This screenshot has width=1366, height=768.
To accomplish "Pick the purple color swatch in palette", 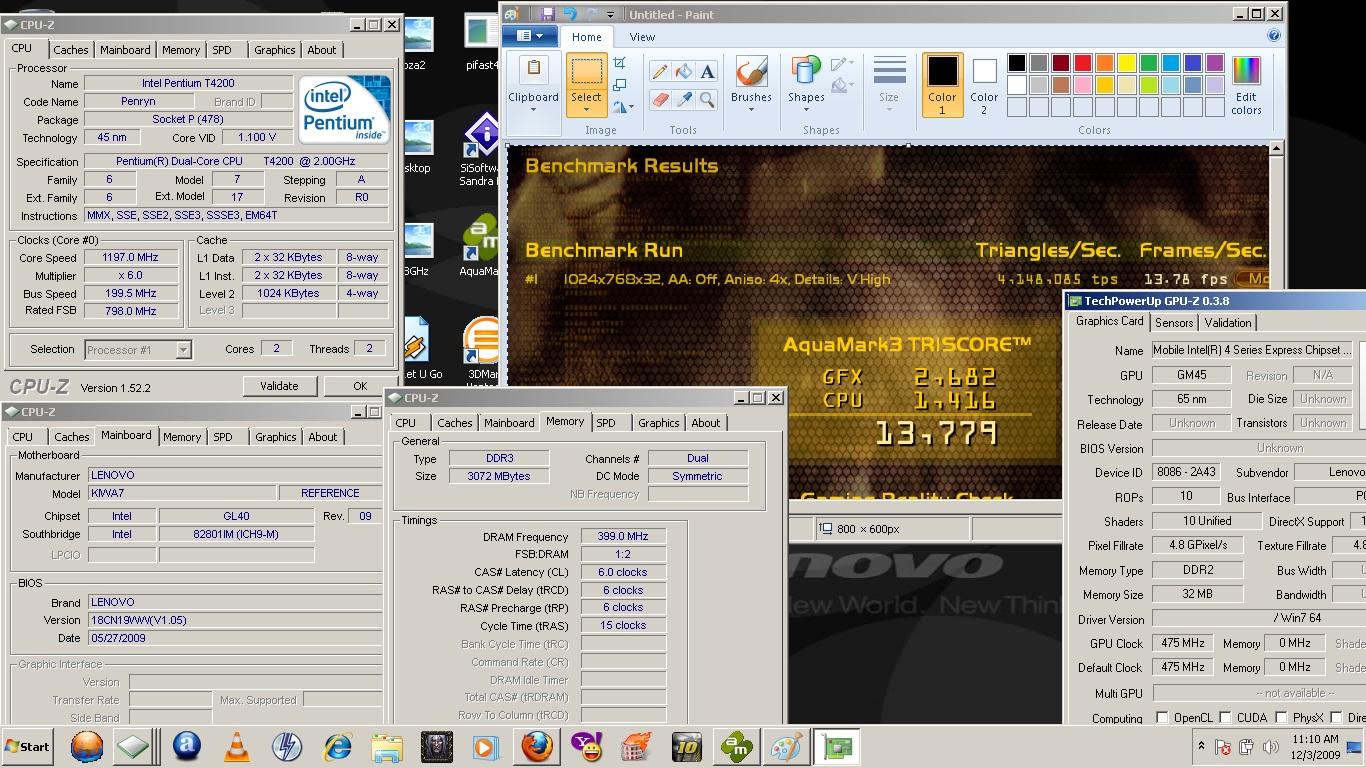I will (1214, 63).
